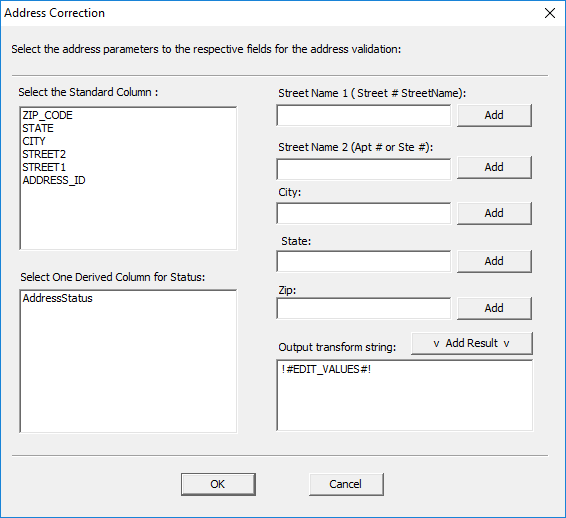Image resolution: width=566 pixels, height=518 pixels.
Task: Click inside the Output transform string box
Action: (x=405, y=395)
